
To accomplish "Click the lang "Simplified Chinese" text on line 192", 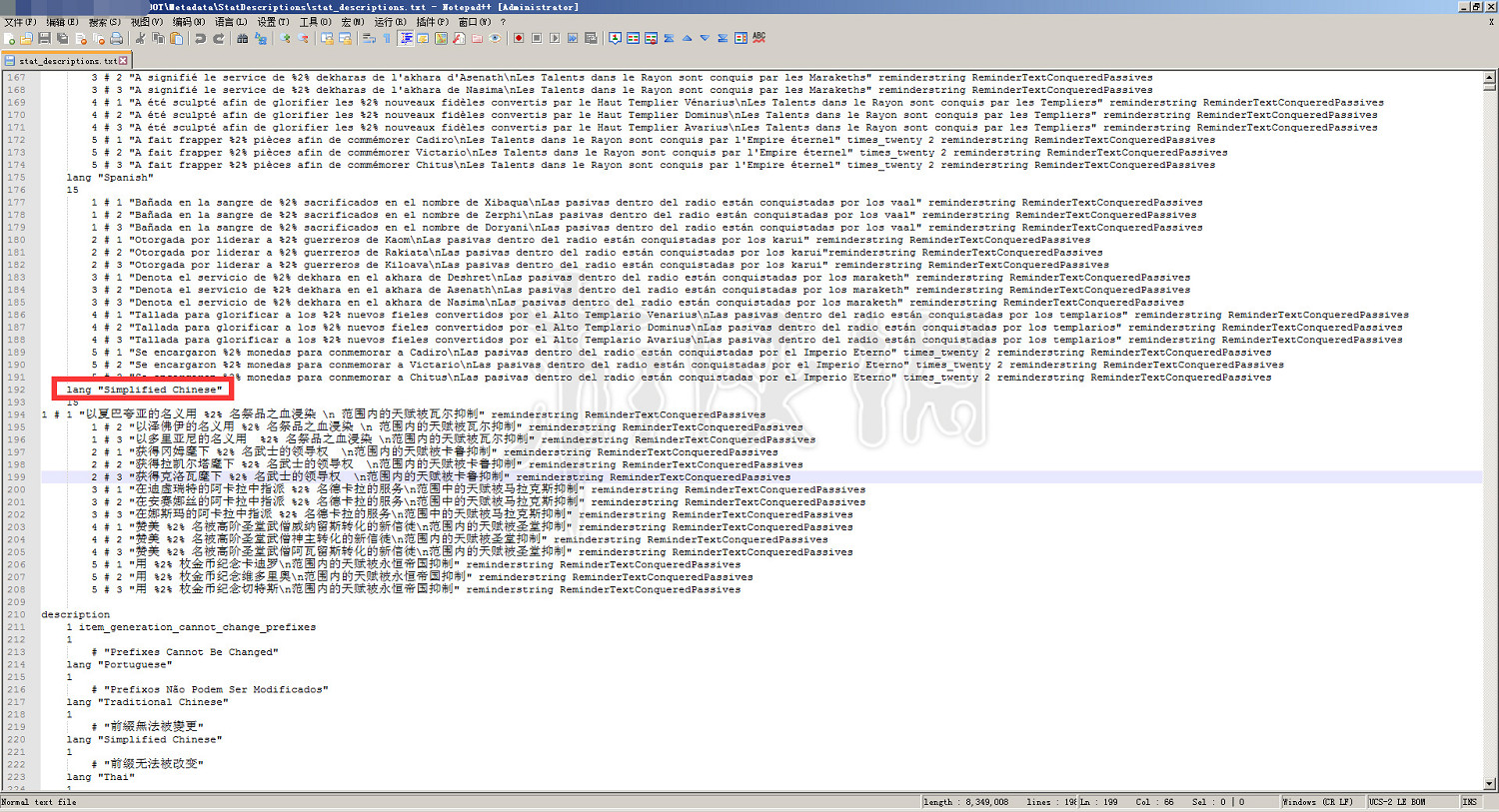I will pos(144,390).
